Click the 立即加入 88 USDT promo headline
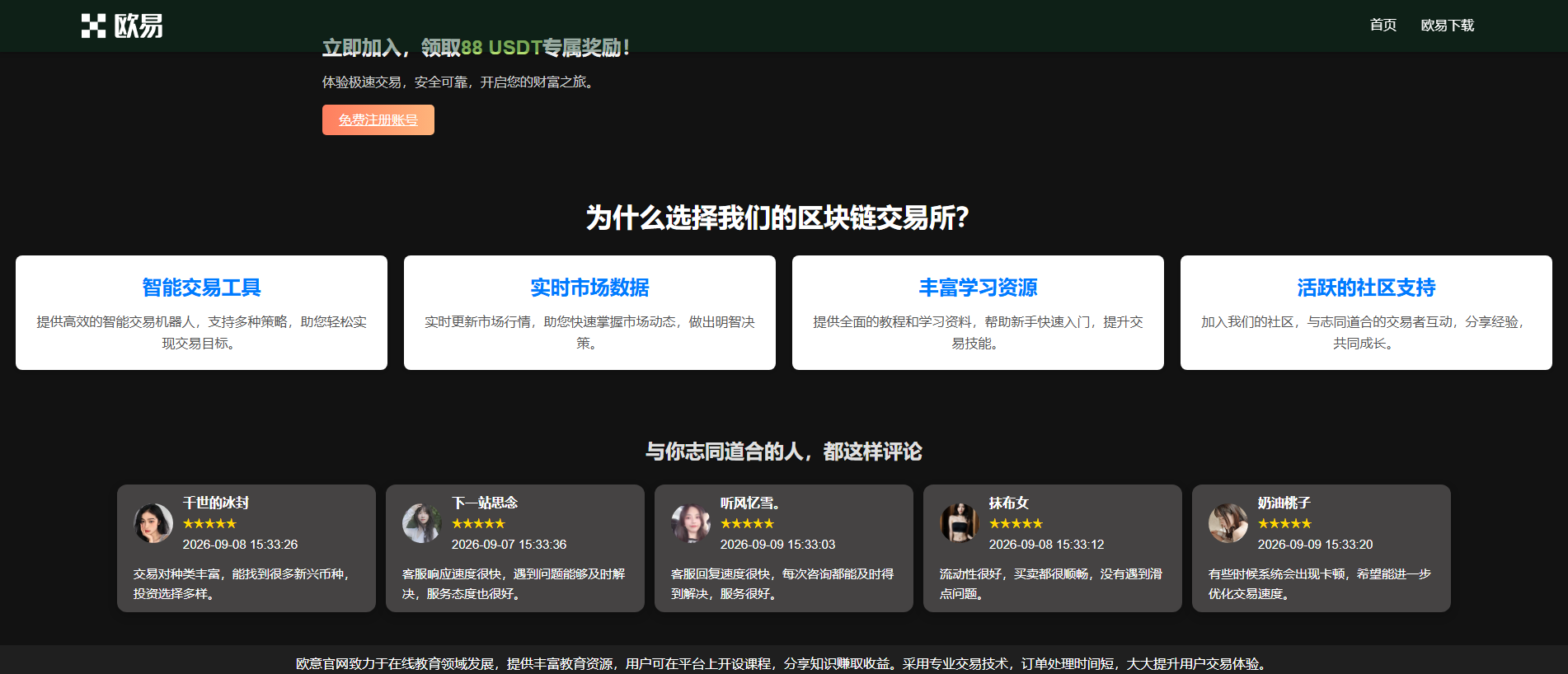Image resolution: width=1568 pixels, height=674 pixels. pyautogui.click(x=476, y=48)
